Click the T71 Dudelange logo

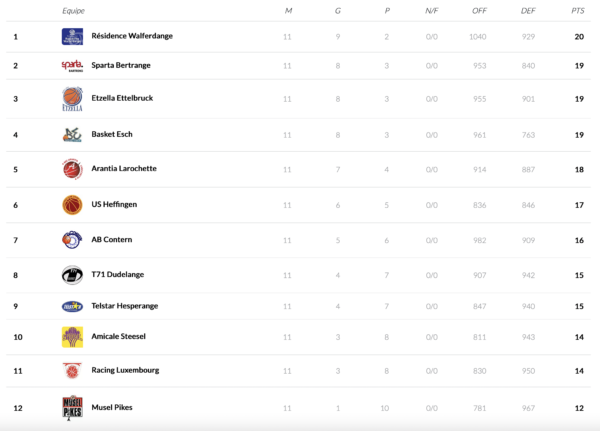click(72, 275)
